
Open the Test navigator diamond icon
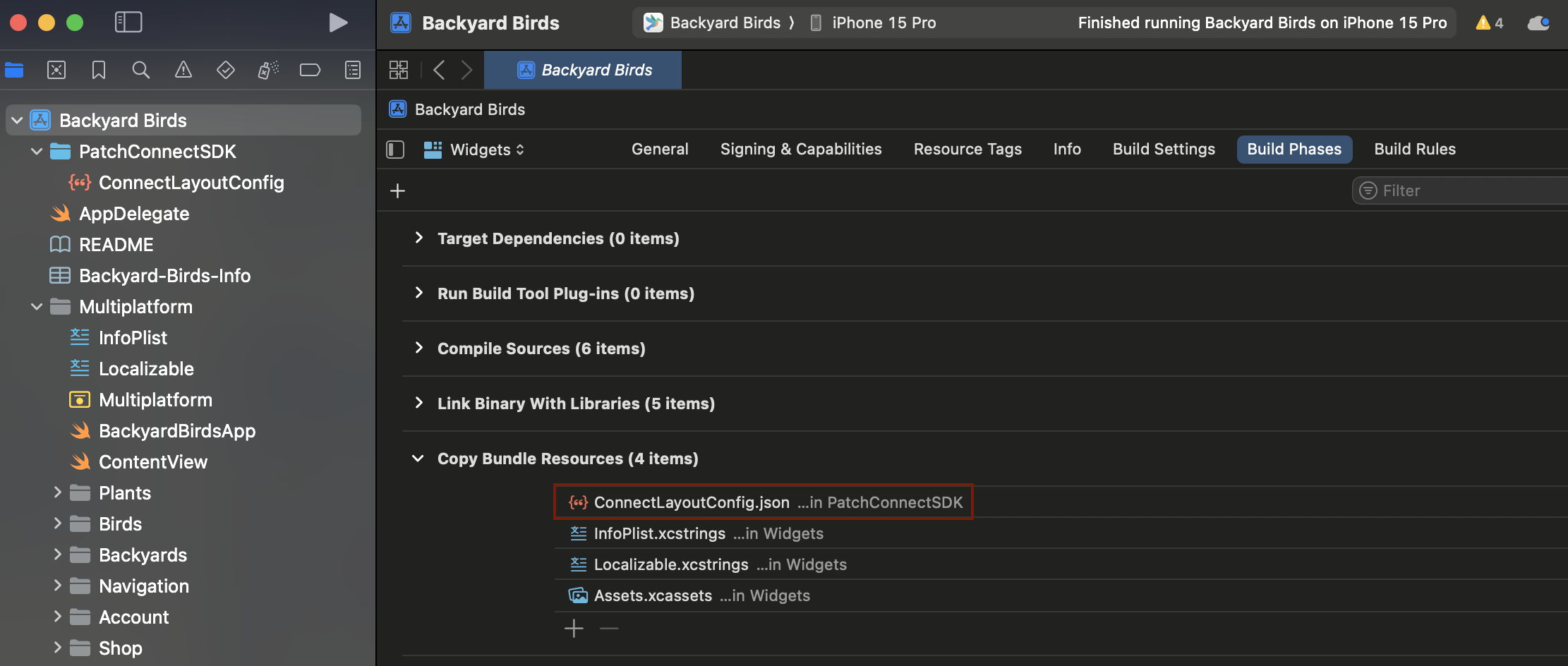226,70
